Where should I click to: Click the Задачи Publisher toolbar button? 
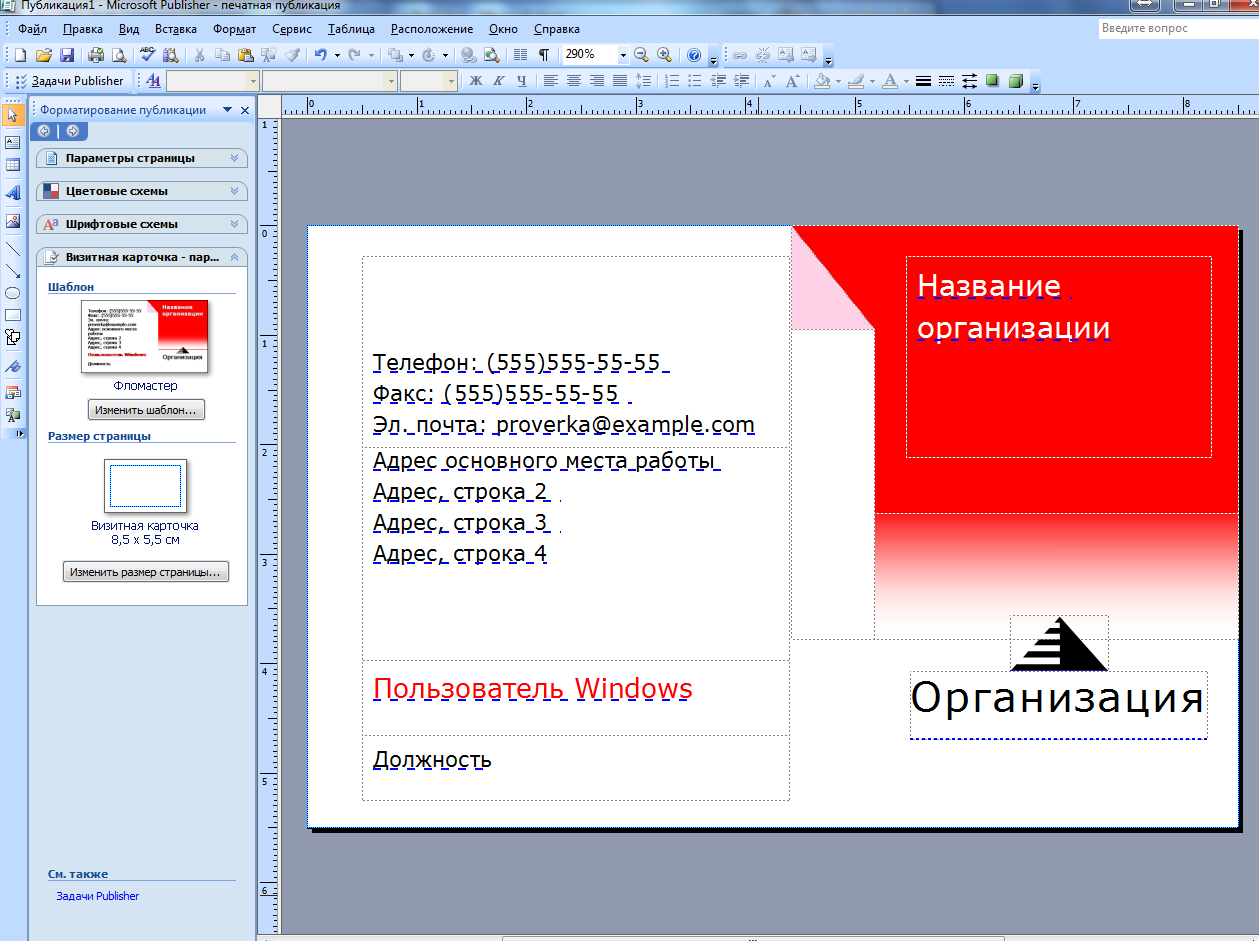point(69,81)
